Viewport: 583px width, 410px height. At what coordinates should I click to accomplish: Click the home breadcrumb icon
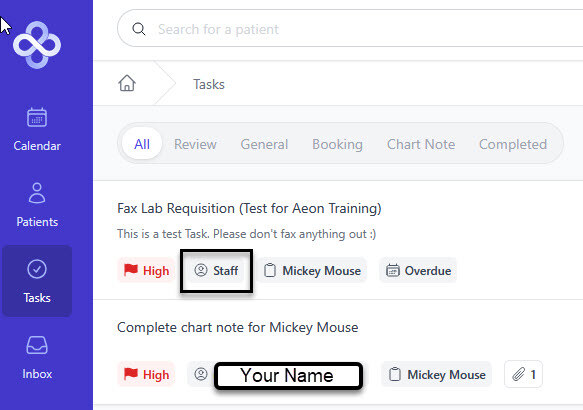(x=127, y=83)
